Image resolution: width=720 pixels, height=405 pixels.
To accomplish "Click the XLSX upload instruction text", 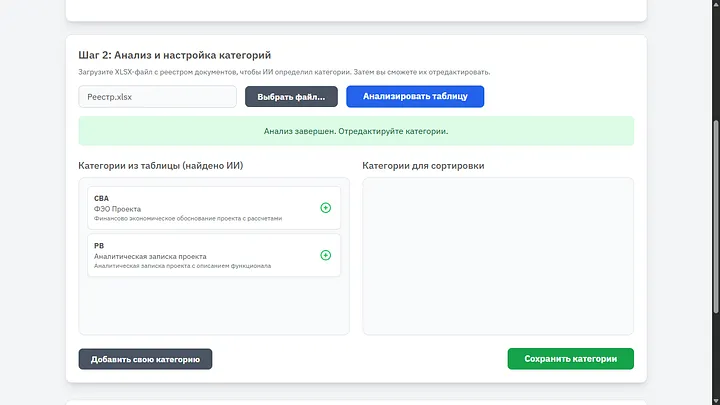I will coord(284,72).
